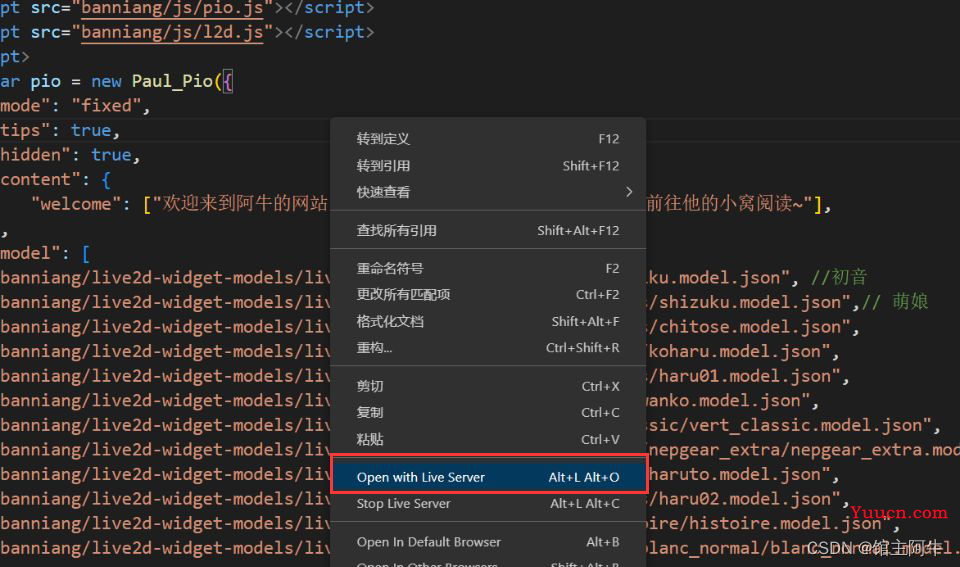960x567 pixels.
Task: Click Open with Live Server
Action: [x=488, y=477]
